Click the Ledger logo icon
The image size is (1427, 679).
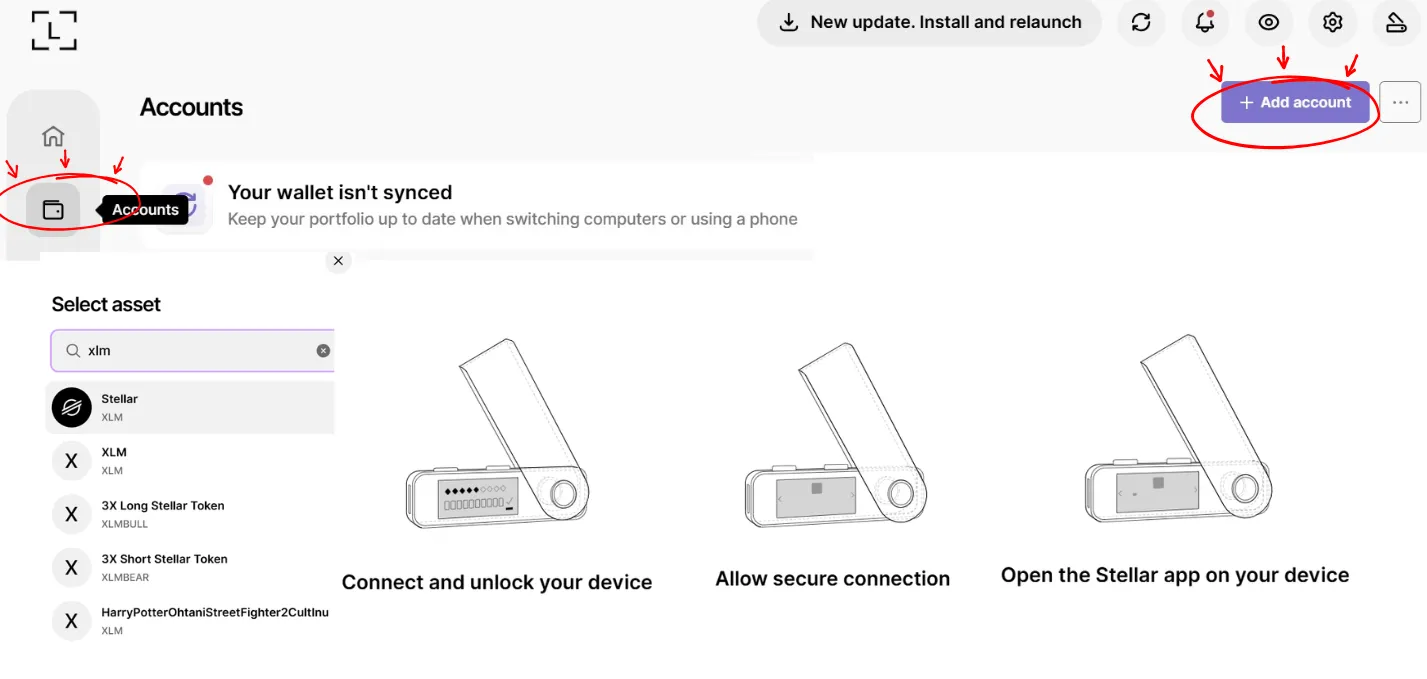tap(54, 30)
